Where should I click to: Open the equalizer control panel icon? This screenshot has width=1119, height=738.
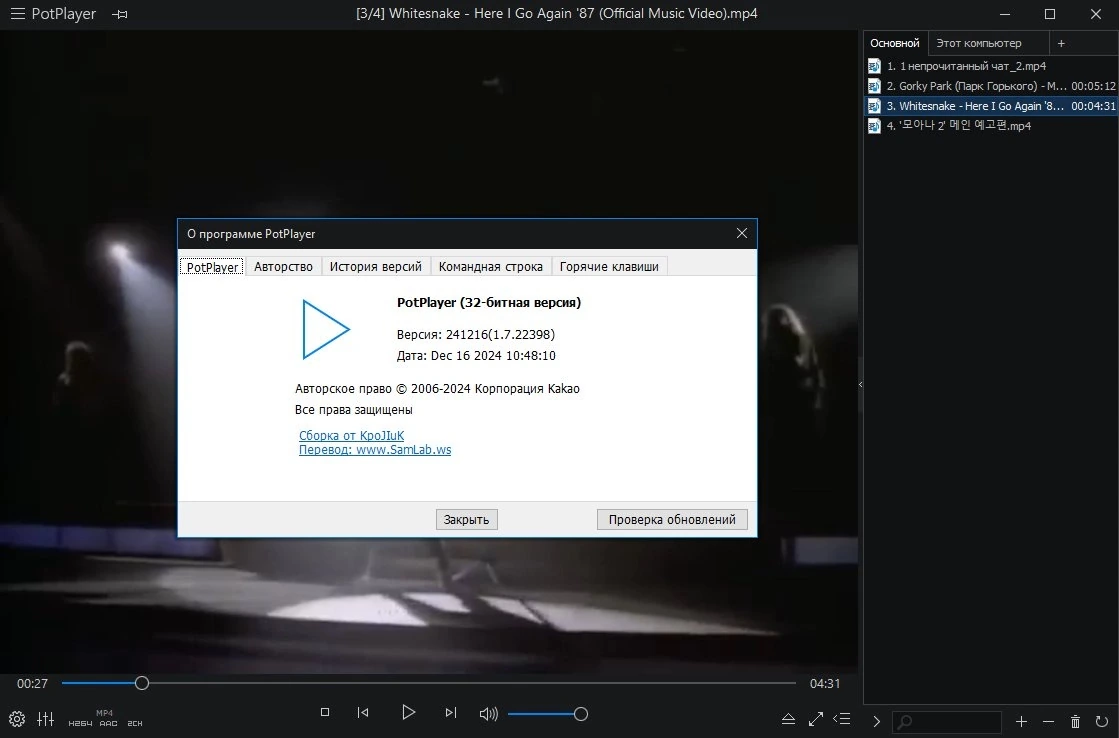(x=46, y=719)
